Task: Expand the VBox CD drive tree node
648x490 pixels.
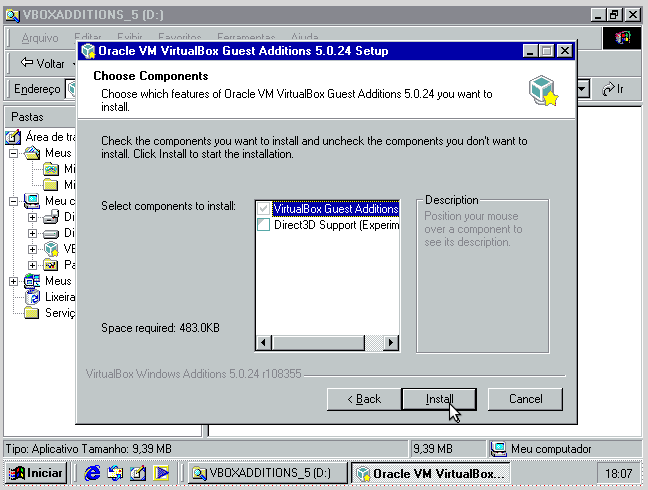Action: [x=32, y=249]
